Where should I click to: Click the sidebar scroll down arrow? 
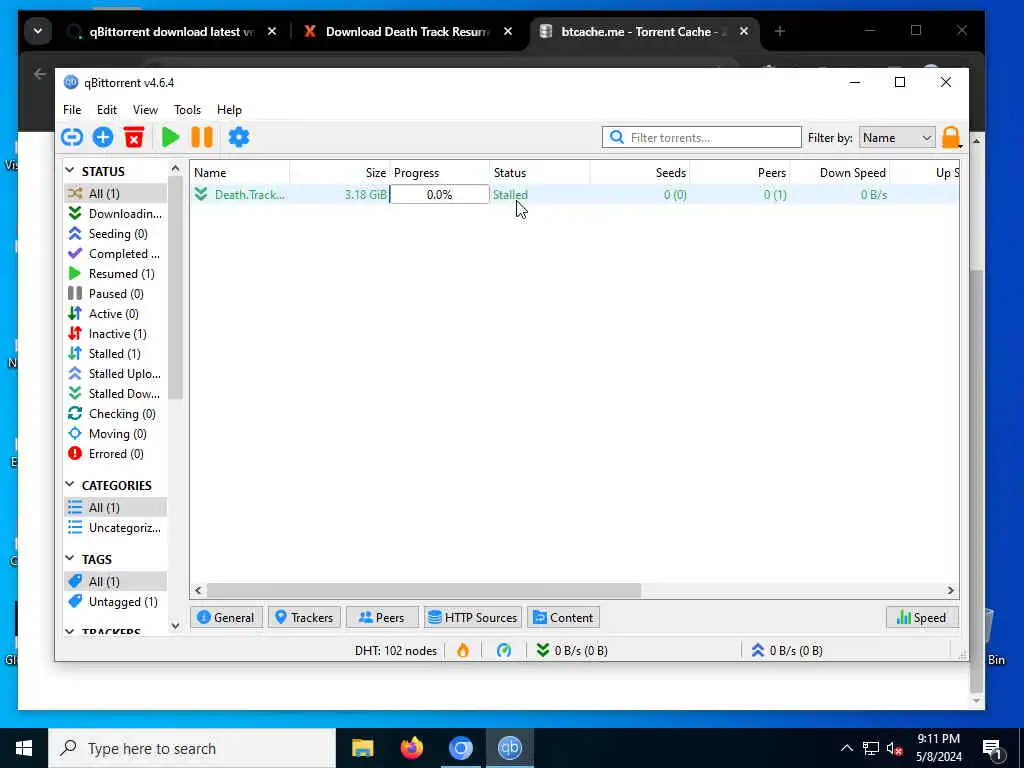175,625
